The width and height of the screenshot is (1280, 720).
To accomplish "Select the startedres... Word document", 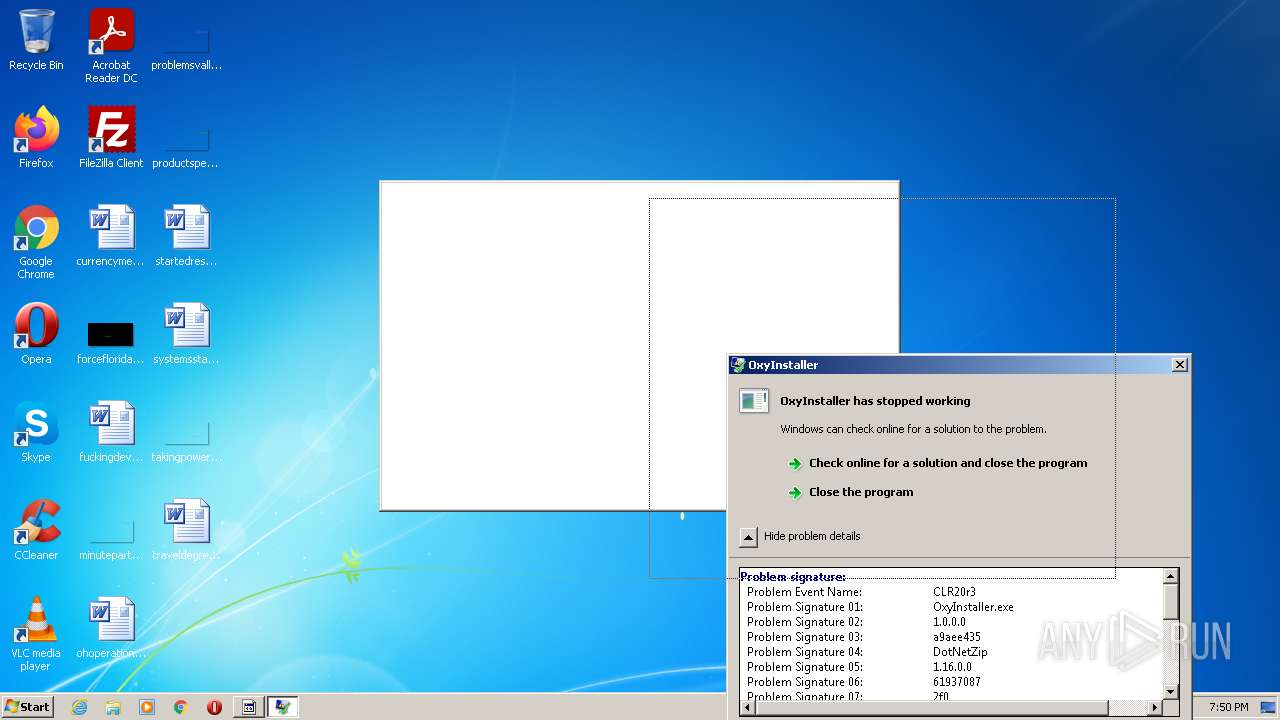I will point(186,236).
